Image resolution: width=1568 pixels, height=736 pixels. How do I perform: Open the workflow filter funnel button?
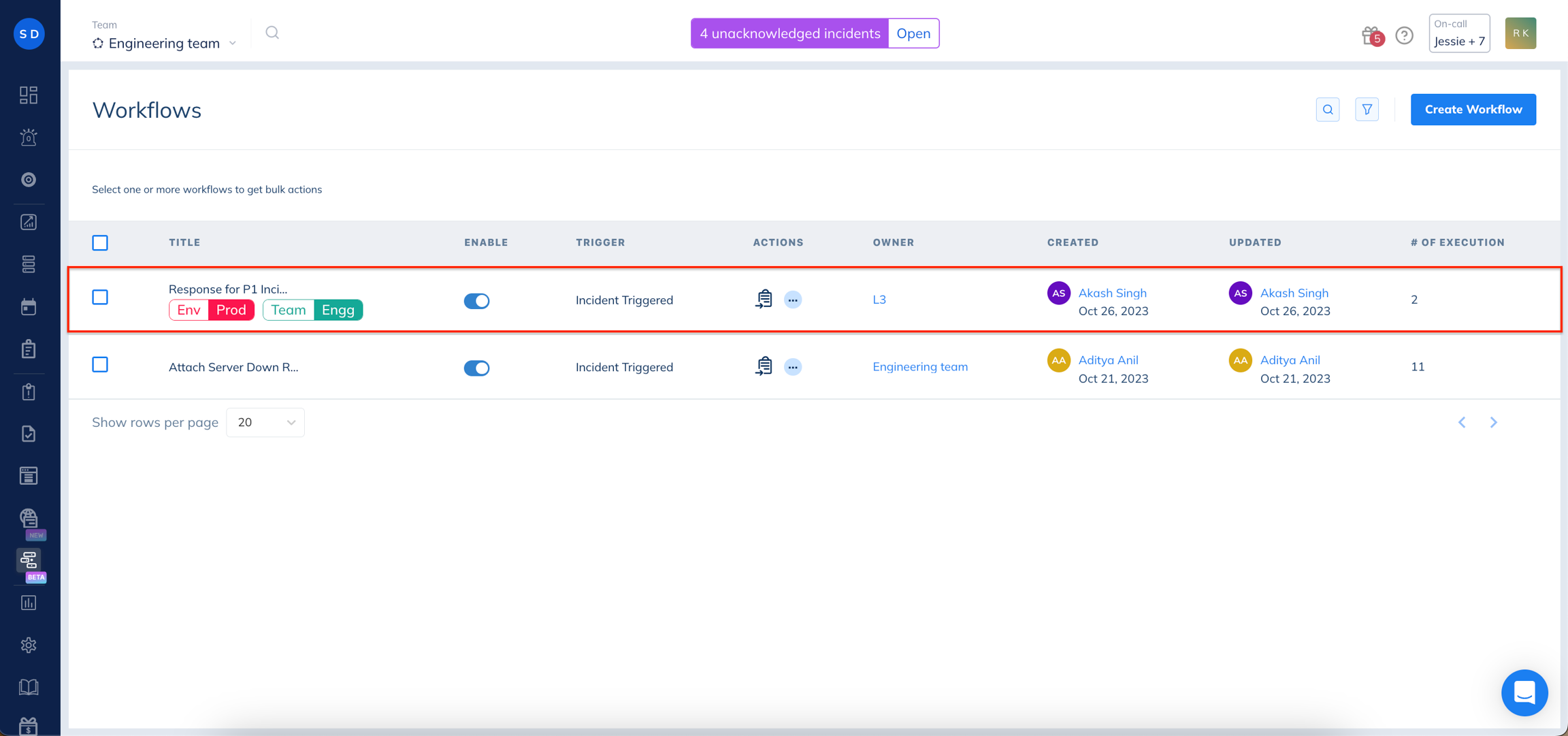click(1367, 110)
